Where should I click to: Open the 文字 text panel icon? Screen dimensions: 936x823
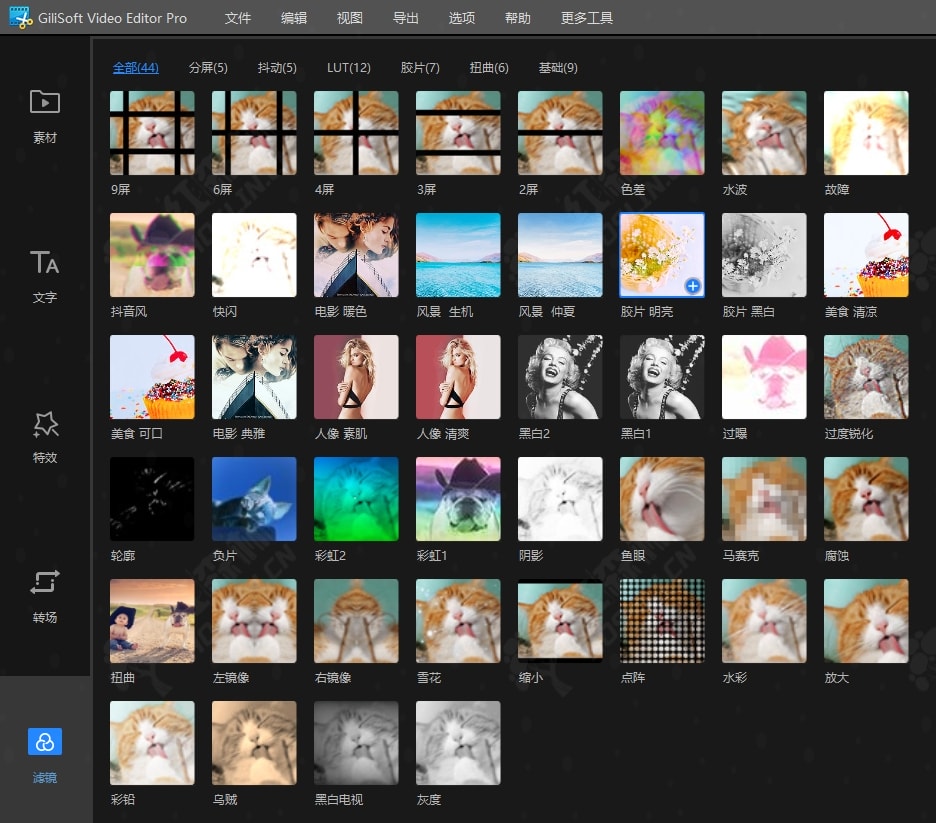pos(45,263)
